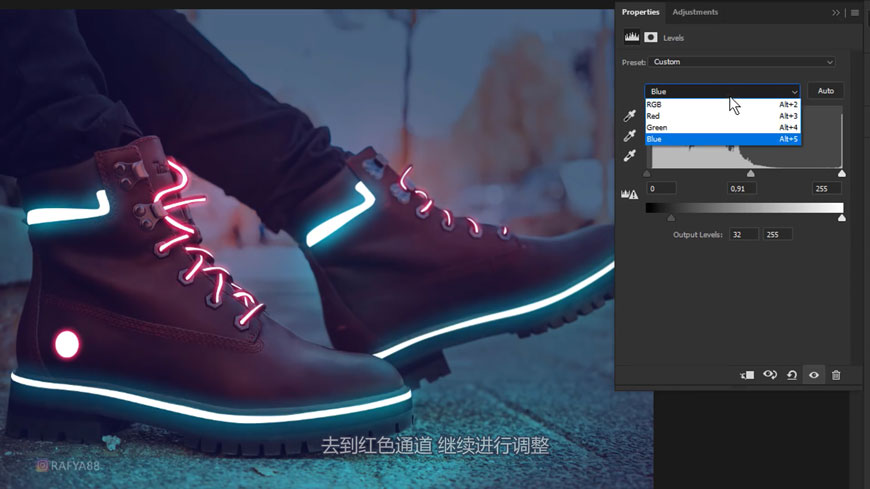Image resolution: width=870 pixels, height=489 pixels.
Task: Click the Output Levels label
Action: (697, 235)
